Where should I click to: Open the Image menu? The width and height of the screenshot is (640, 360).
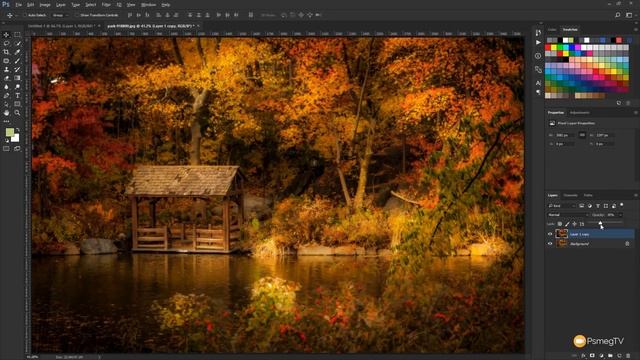point(45,5)
